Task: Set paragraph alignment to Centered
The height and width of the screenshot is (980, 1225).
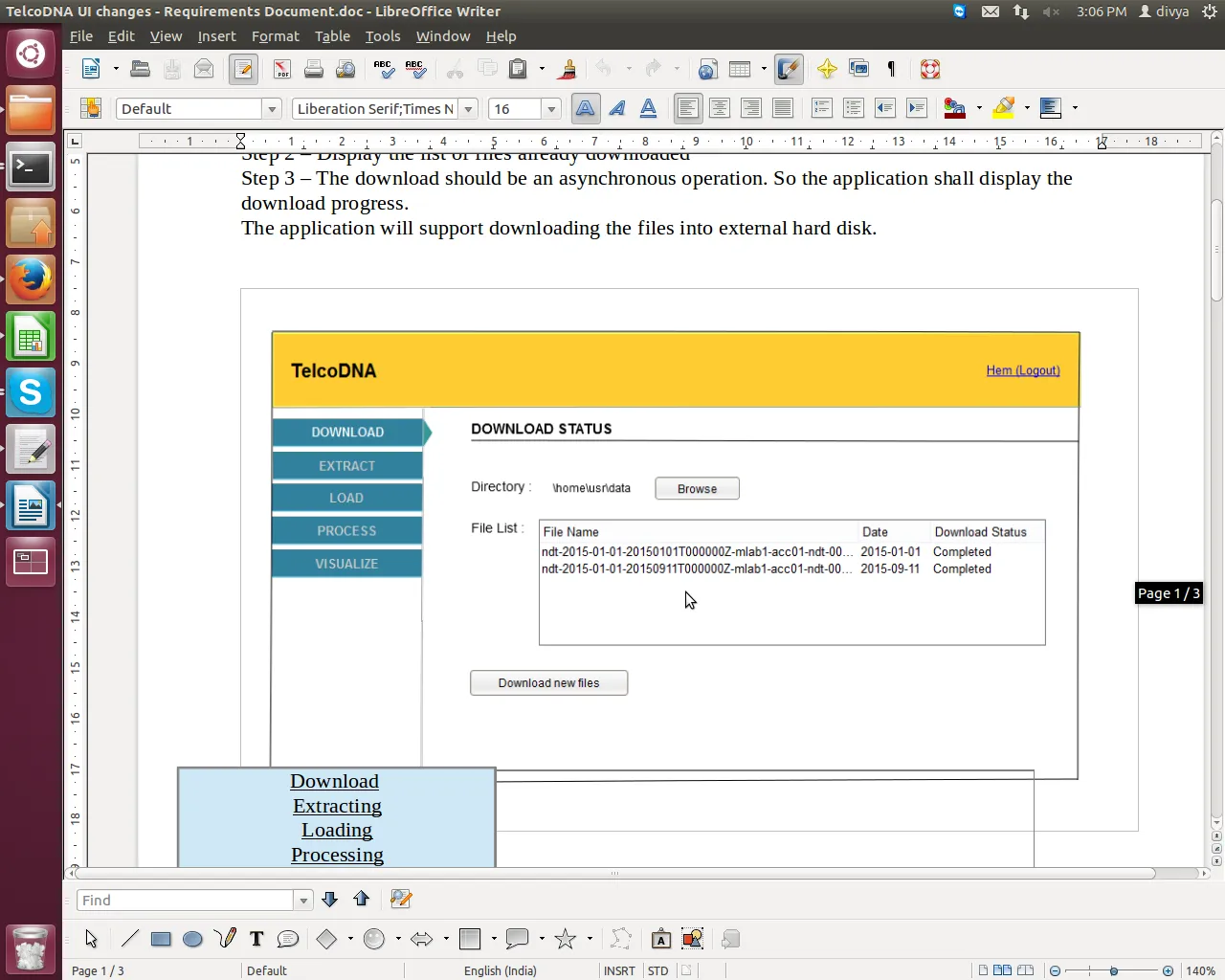Action: [x=719, y=108]
